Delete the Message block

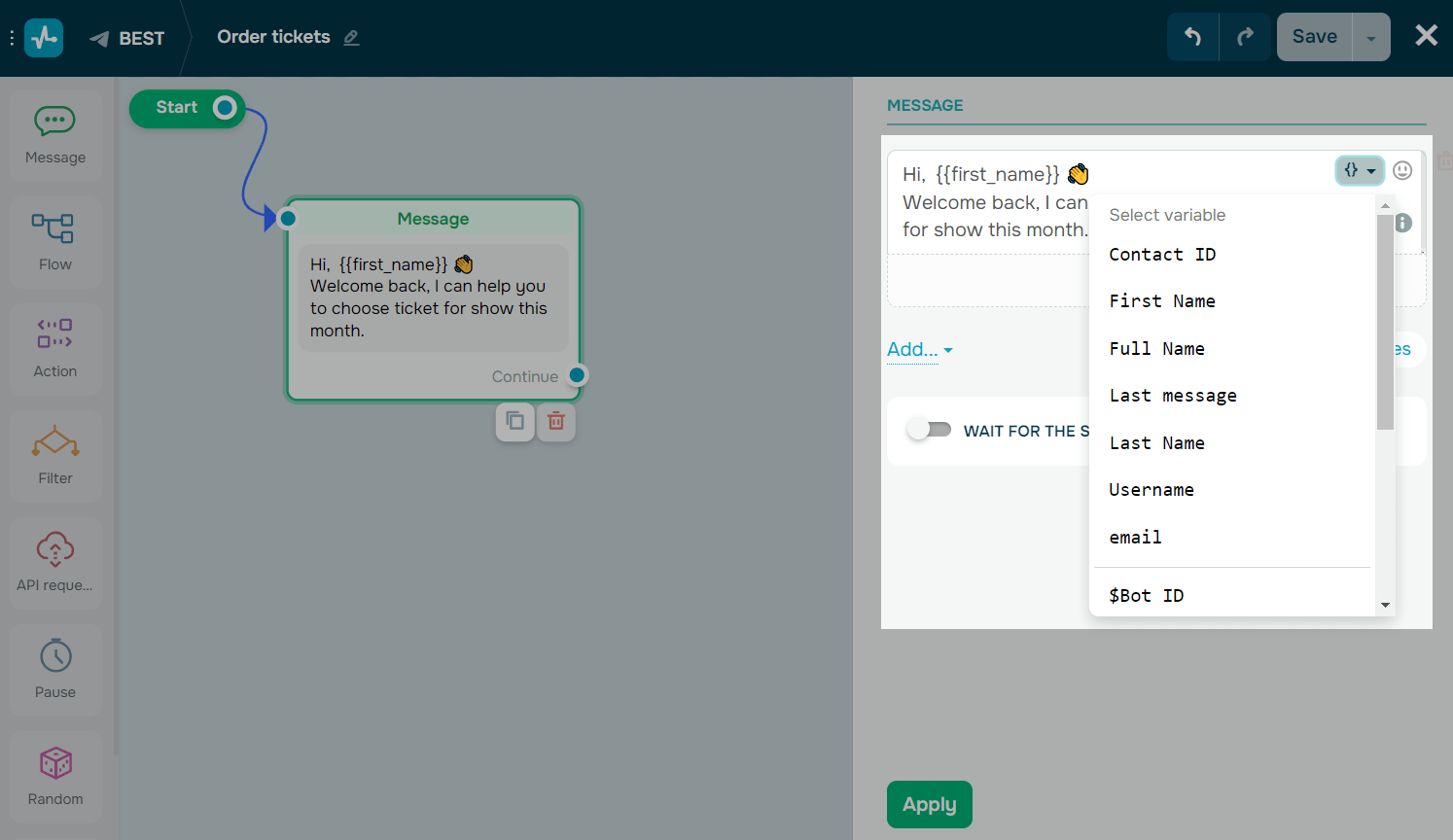(x=556, y=421)
